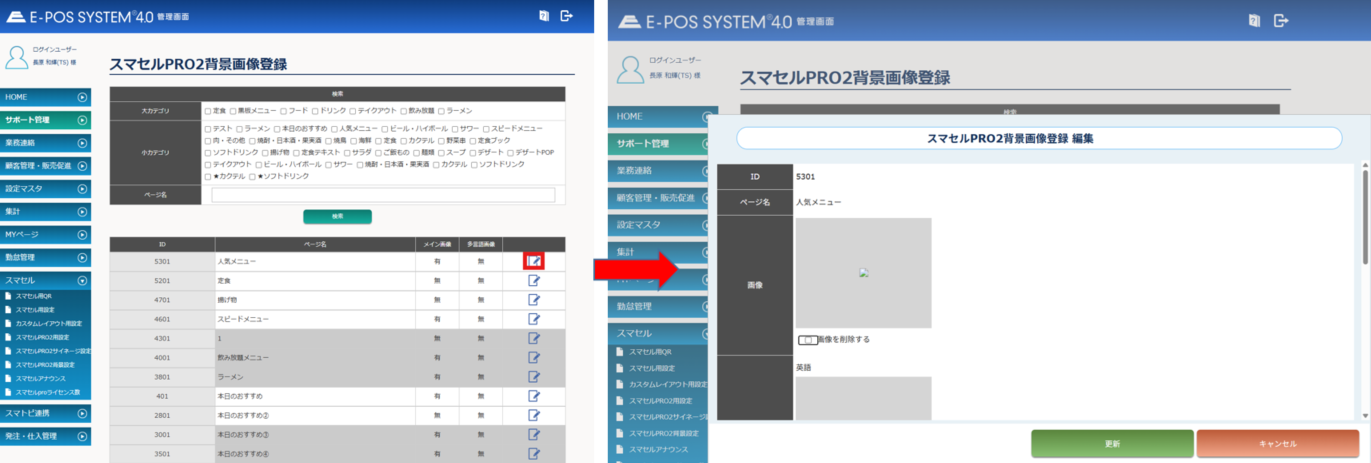Check the 黒板メニュー category checkbox
The height and width of the screenshot is (463, 1371).
pos(233,111)
